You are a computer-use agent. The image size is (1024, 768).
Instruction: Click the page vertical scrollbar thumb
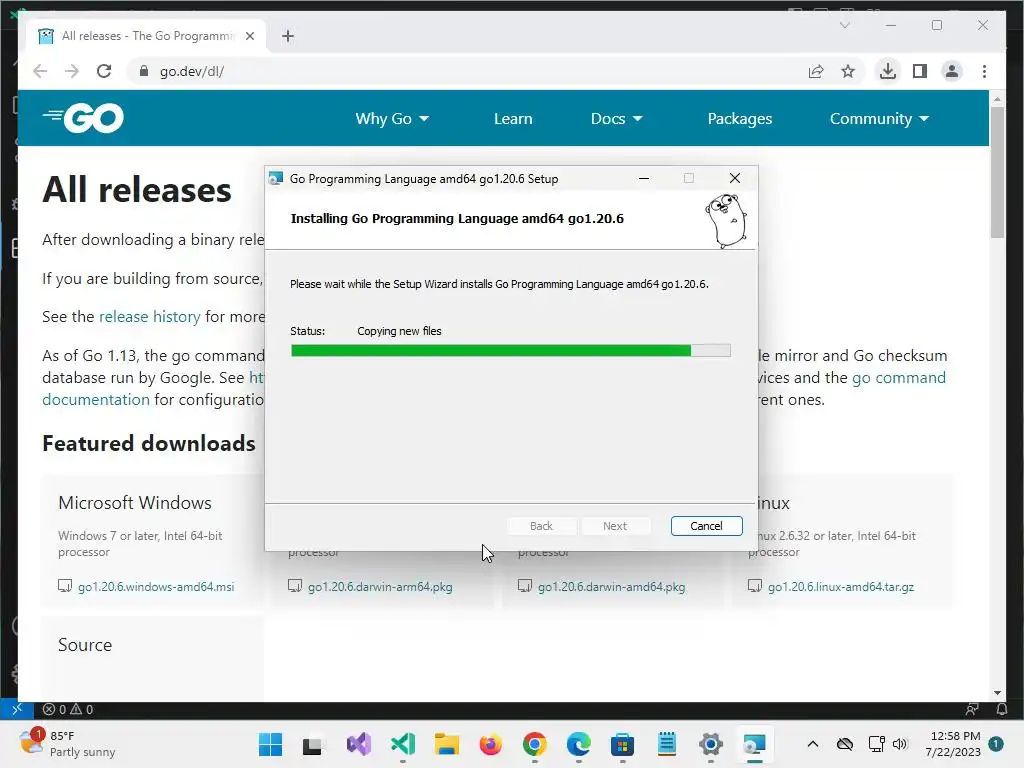point(997,172)
